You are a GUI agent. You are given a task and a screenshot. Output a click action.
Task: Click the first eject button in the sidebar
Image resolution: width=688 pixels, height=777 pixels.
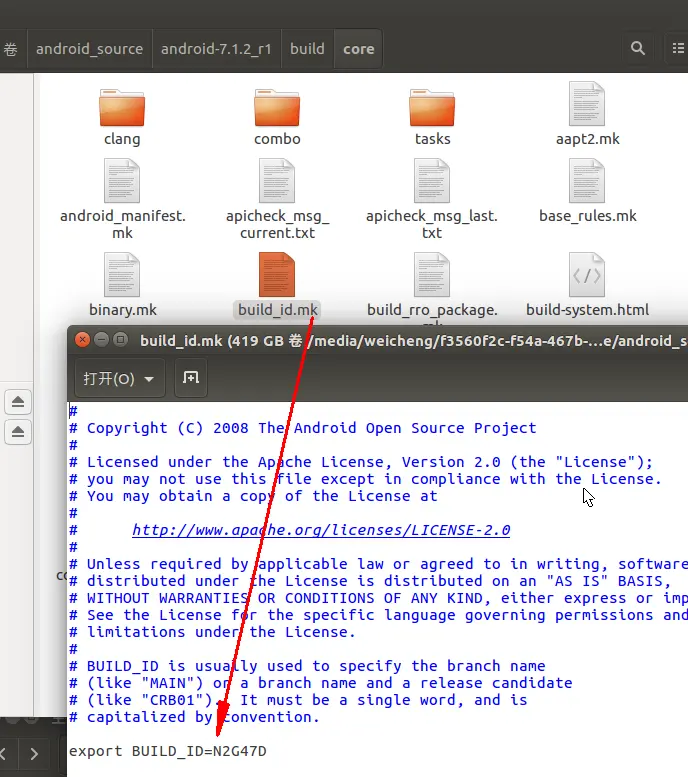(18, 401)
